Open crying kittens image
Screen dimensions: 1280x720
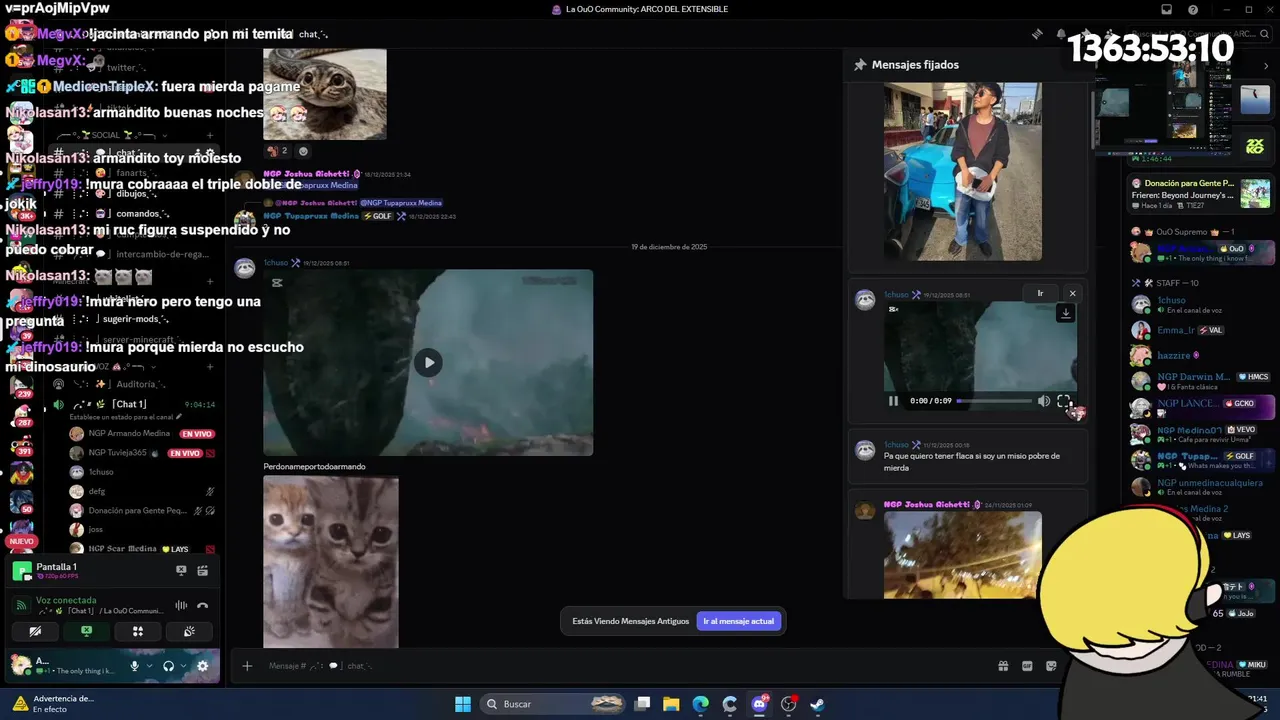click(331, 561)
